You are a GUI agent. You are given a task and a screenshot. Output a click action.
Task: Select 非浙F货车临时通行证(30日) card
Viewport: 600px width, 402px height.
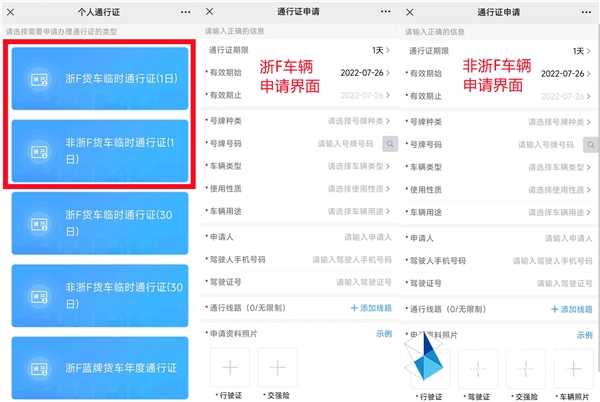coord(100,295)
